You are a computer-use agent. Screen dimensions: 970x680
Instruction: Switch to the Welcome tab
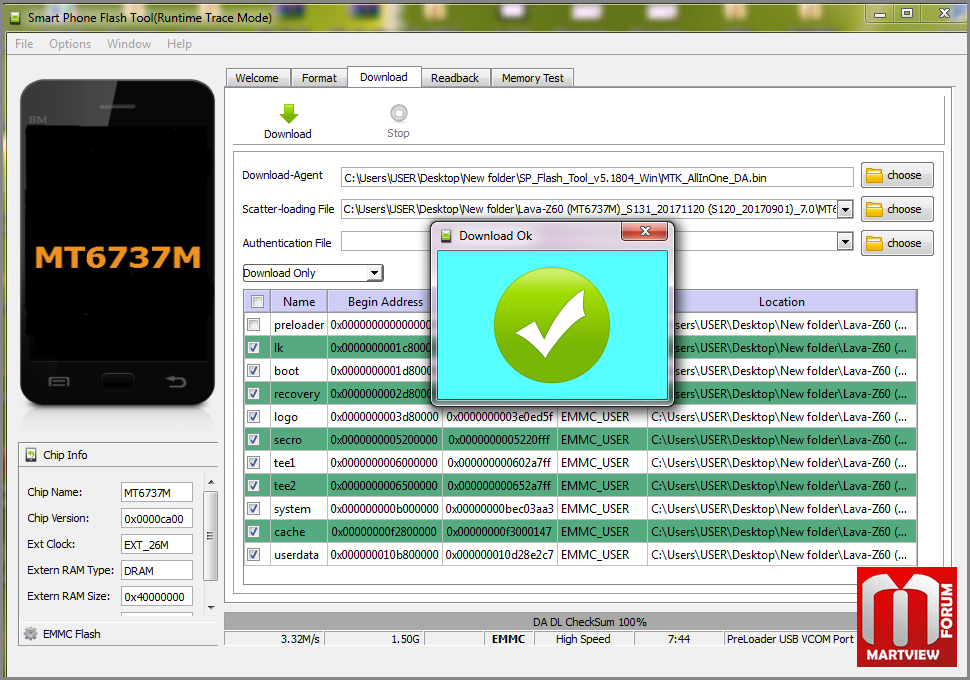click(257, 78)
